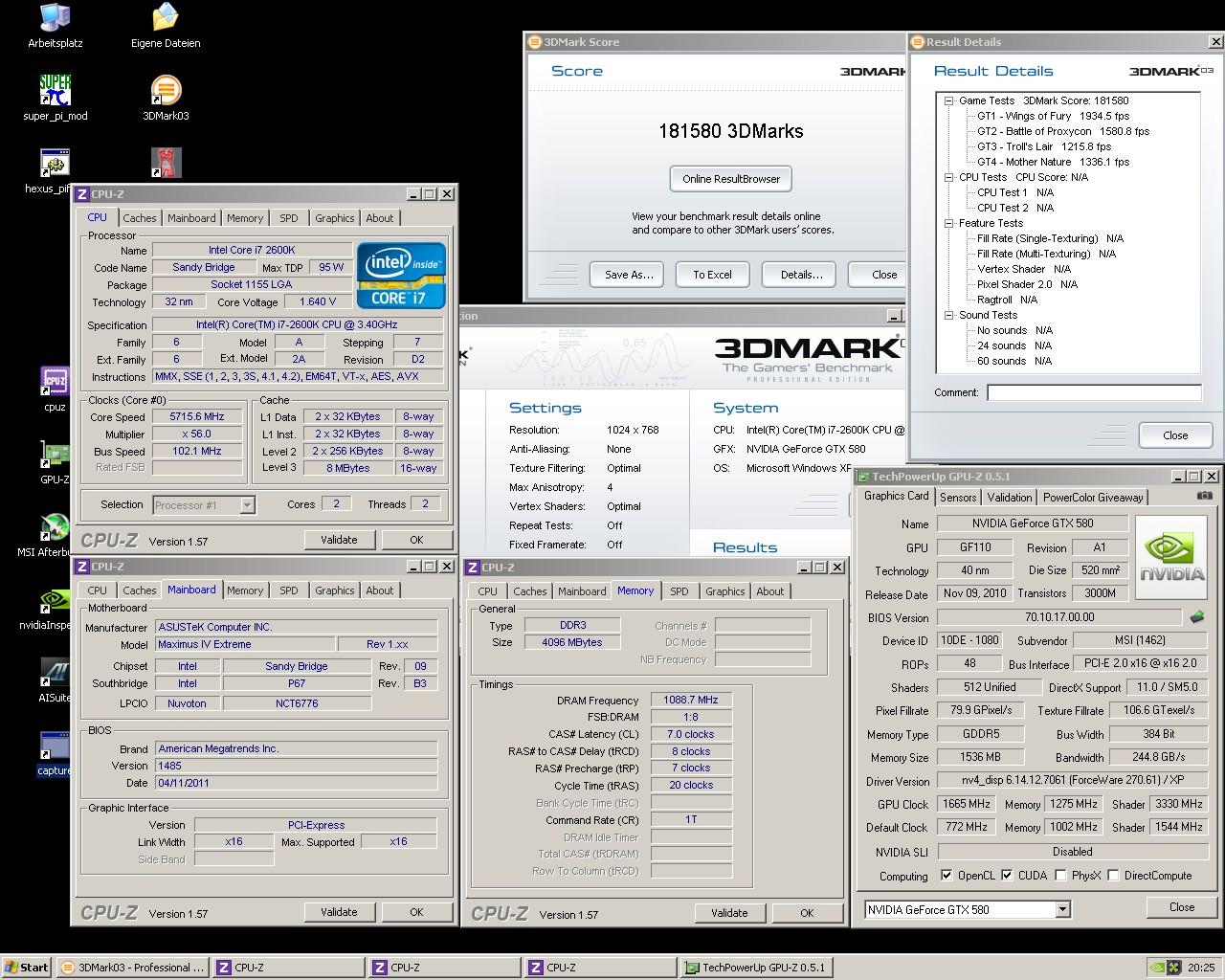Screen dimensions: 1225x980
Task: Open Caches tab in top CPU-Z window
Action: 140,218
